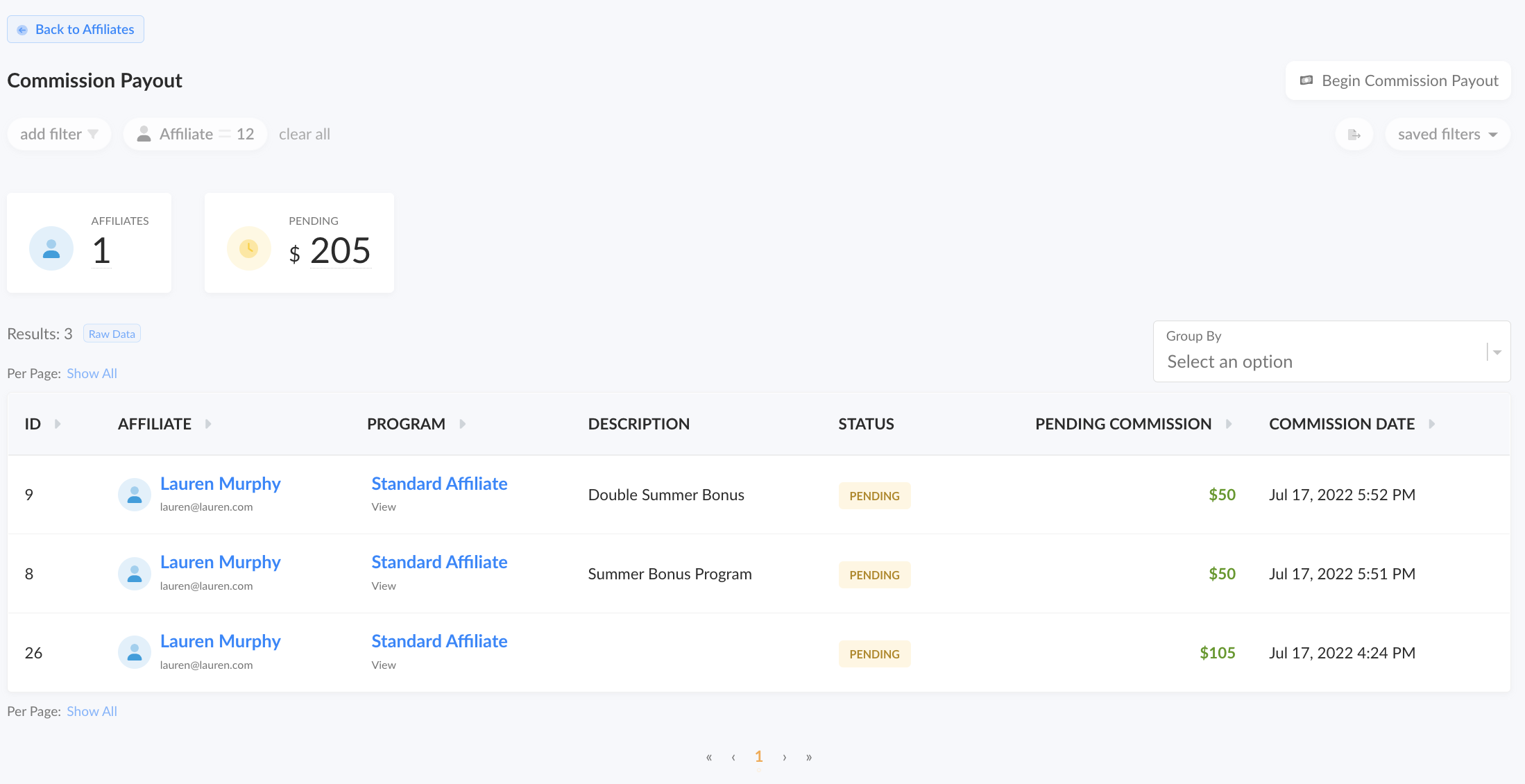Click avatar icon in row ID 26

[x=135, y=653]
